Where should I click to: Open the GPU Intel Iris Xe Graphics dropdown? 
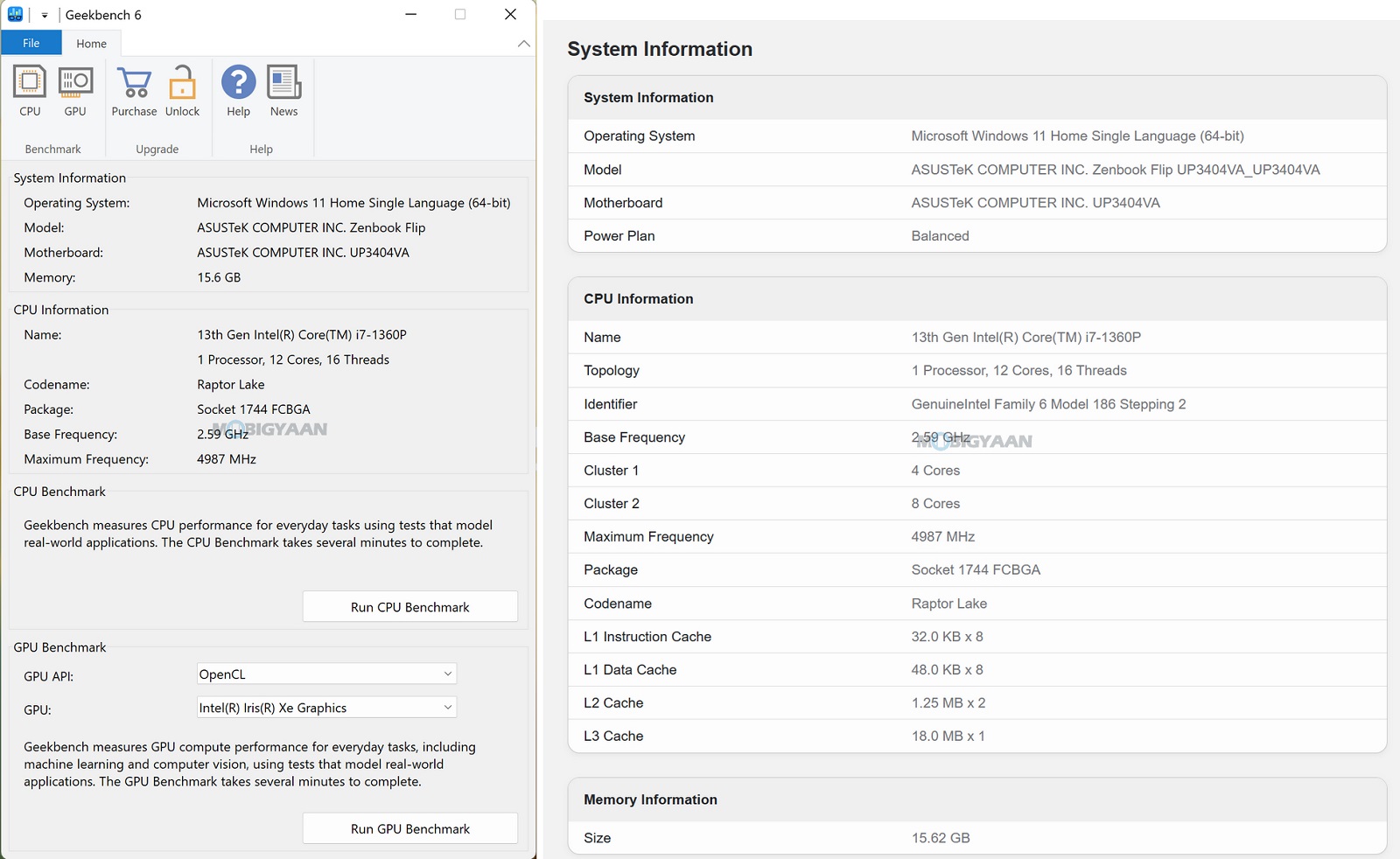tap(326, 707)
